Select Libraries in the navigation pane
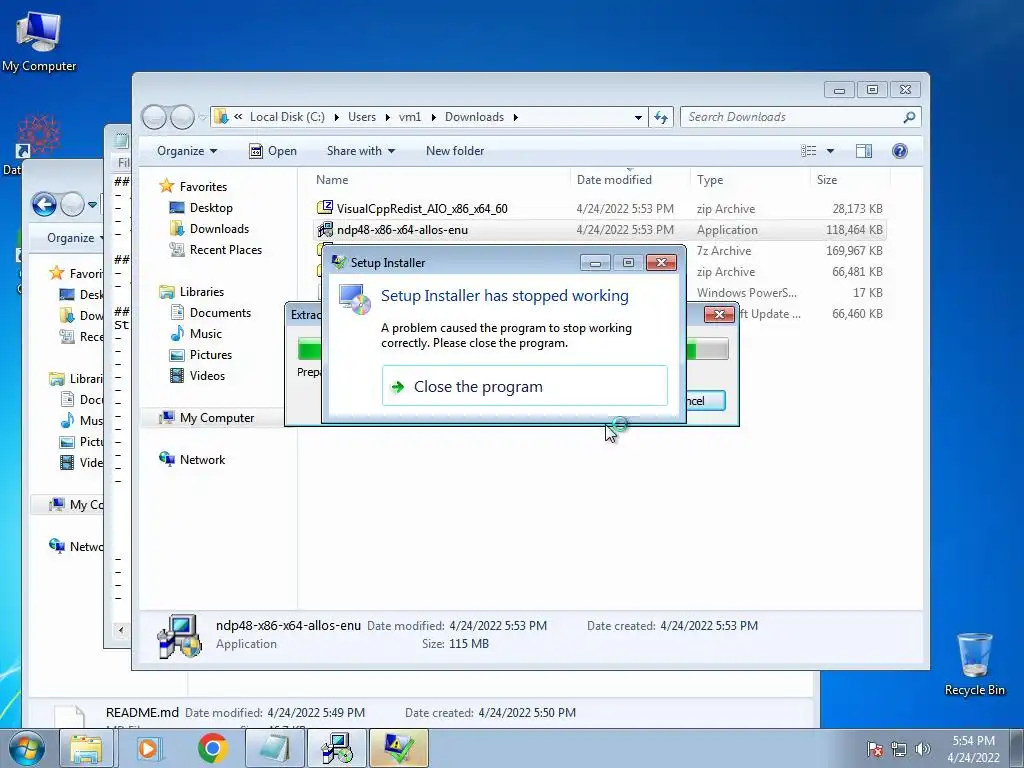The width and height of the screenshot is (1024, 768). [x=201, y=292]
